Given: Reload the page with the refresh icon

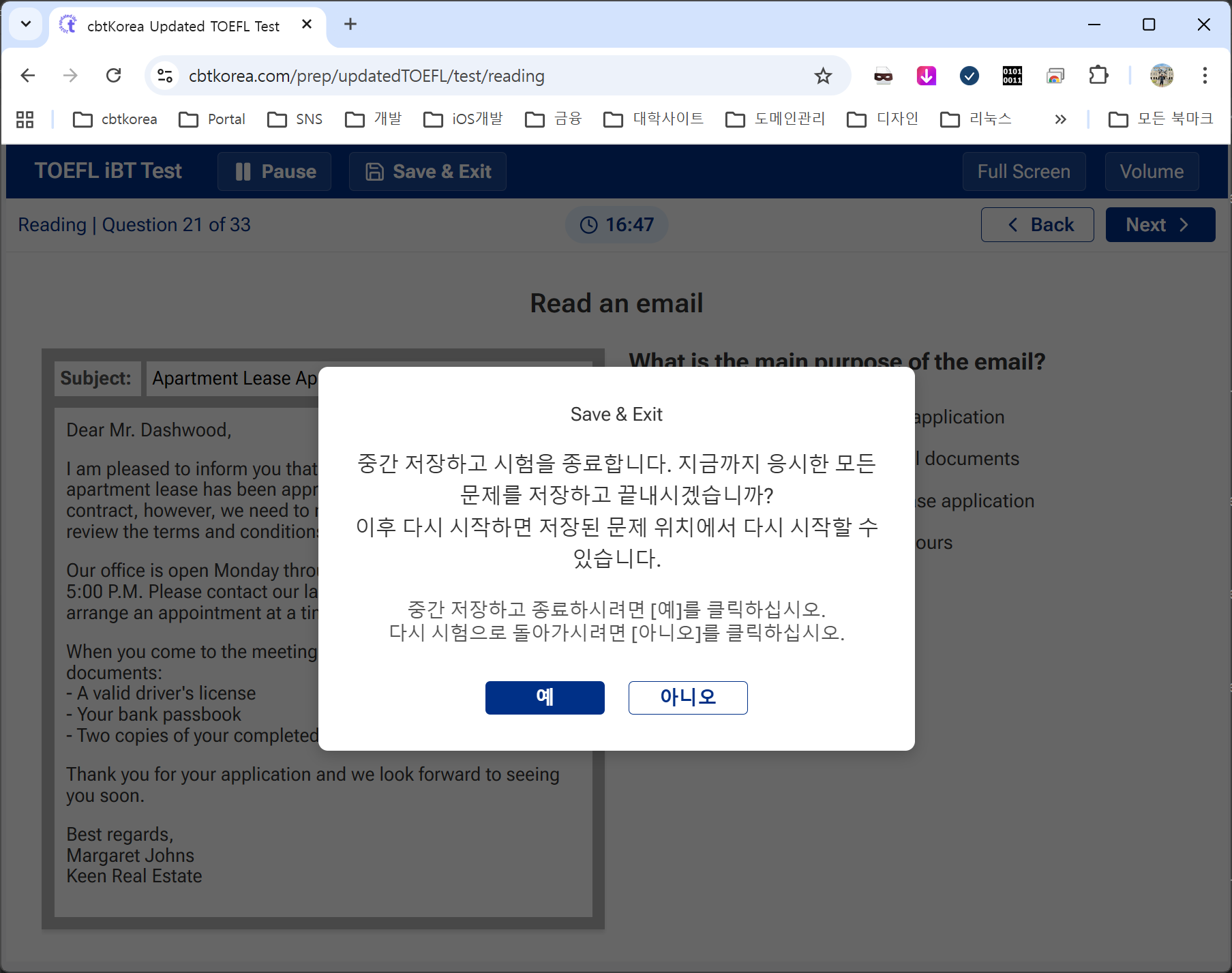Looking at the screenshot, I should click(x=114, y=76).
